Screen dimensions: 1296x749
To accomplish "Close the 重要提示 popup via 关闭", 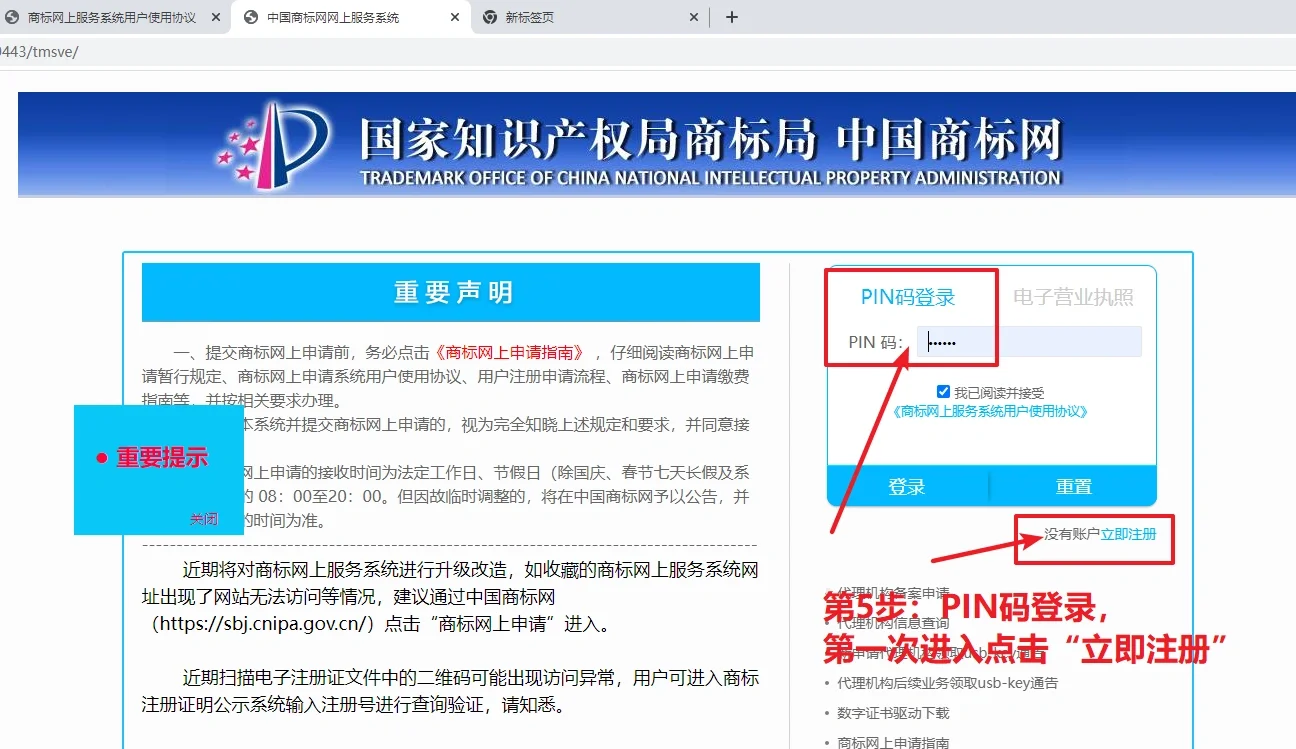I will (204, 519).
